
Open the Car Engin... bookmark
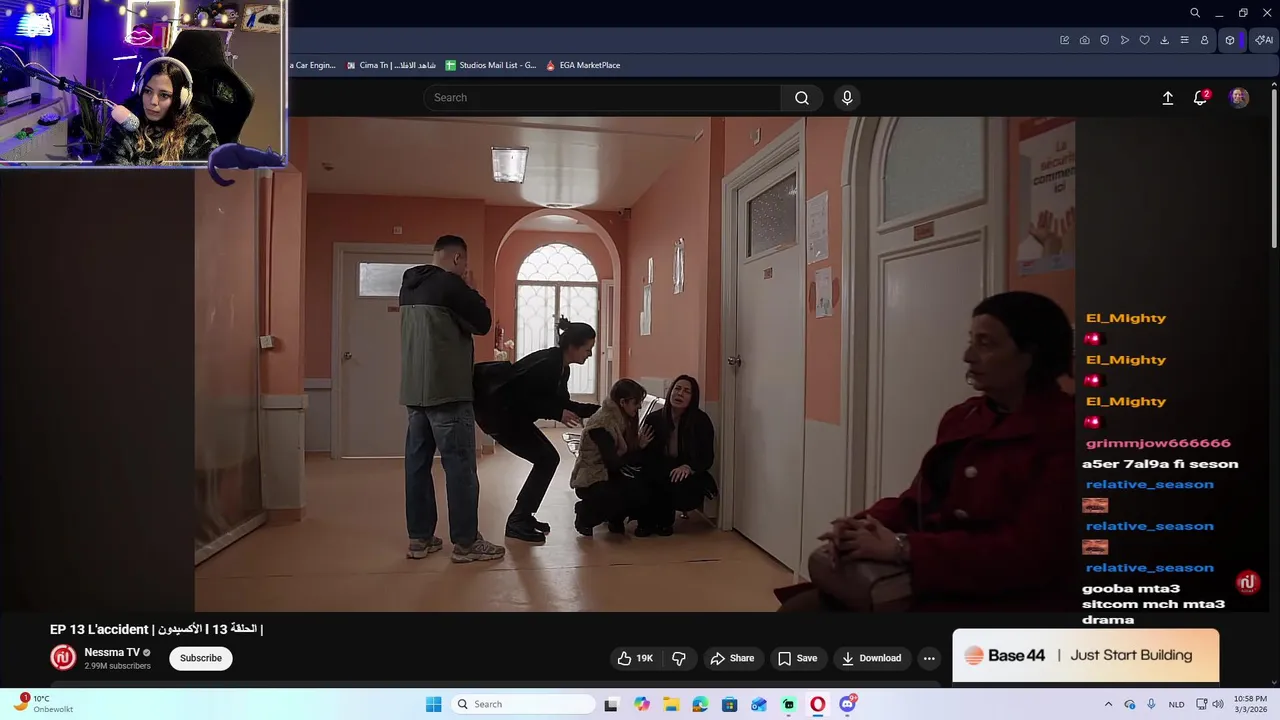pos(313,65)
